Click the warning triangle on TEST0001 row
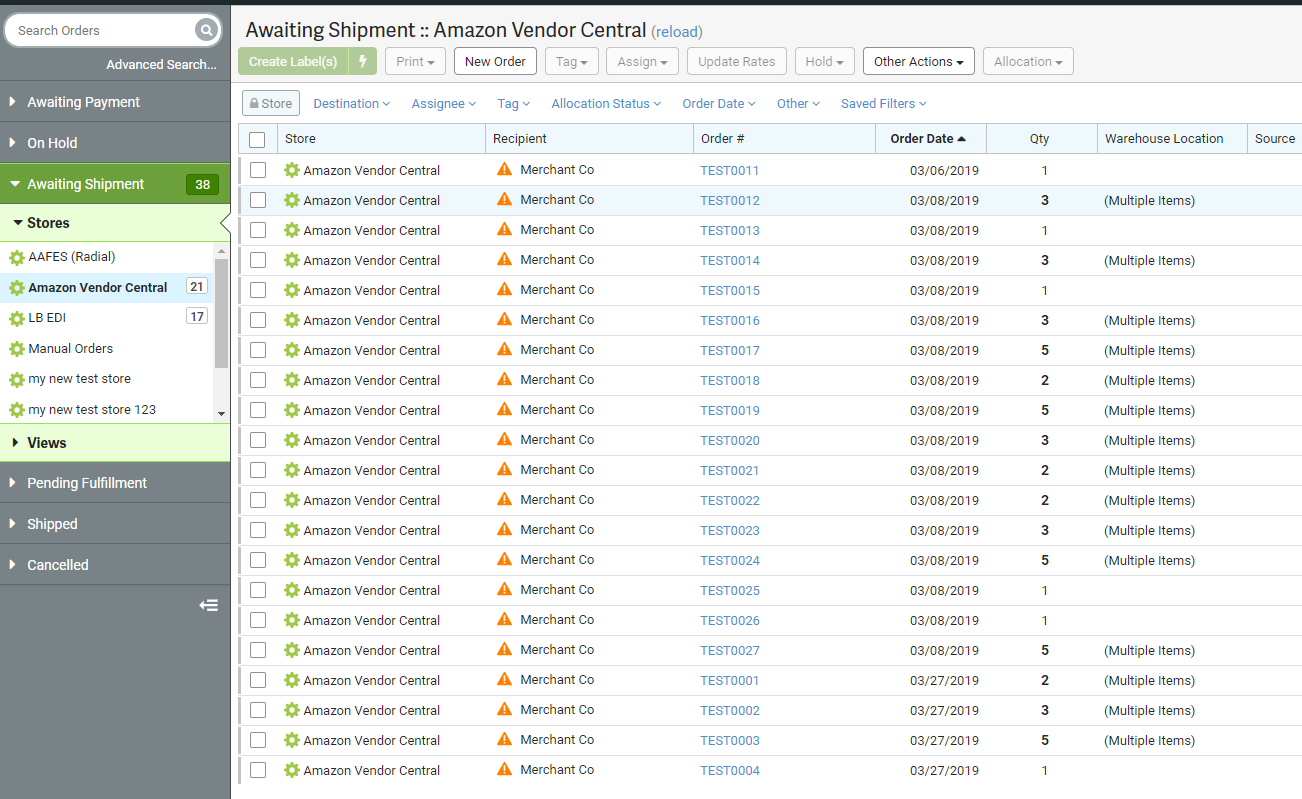Screen dimensions: 1302x799 [504, 679]
